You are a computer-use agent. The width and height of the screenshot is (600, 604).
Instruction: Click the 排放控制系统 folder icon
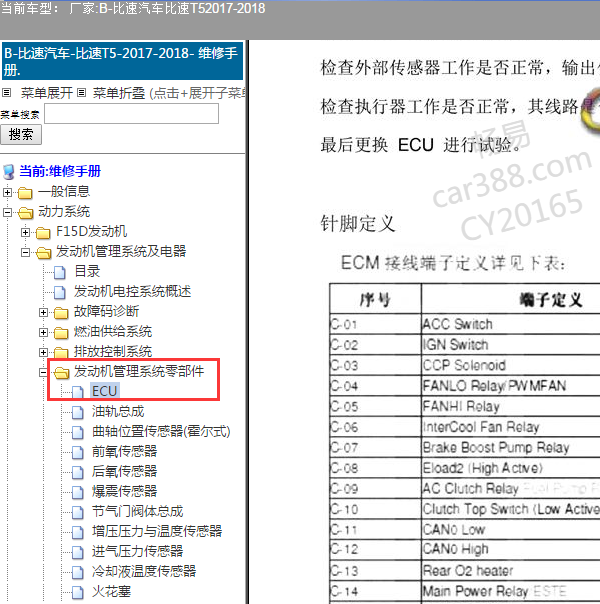pos(61,352)
